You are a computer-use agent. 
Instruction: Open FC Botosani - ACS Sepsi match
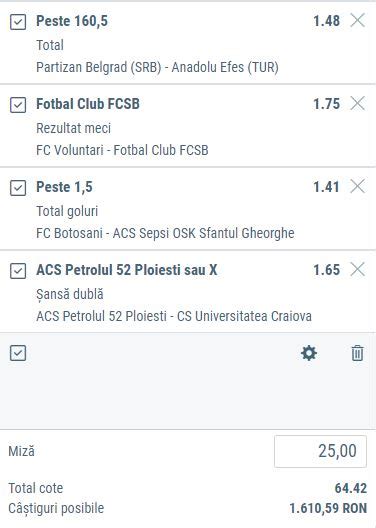point(165,233)
